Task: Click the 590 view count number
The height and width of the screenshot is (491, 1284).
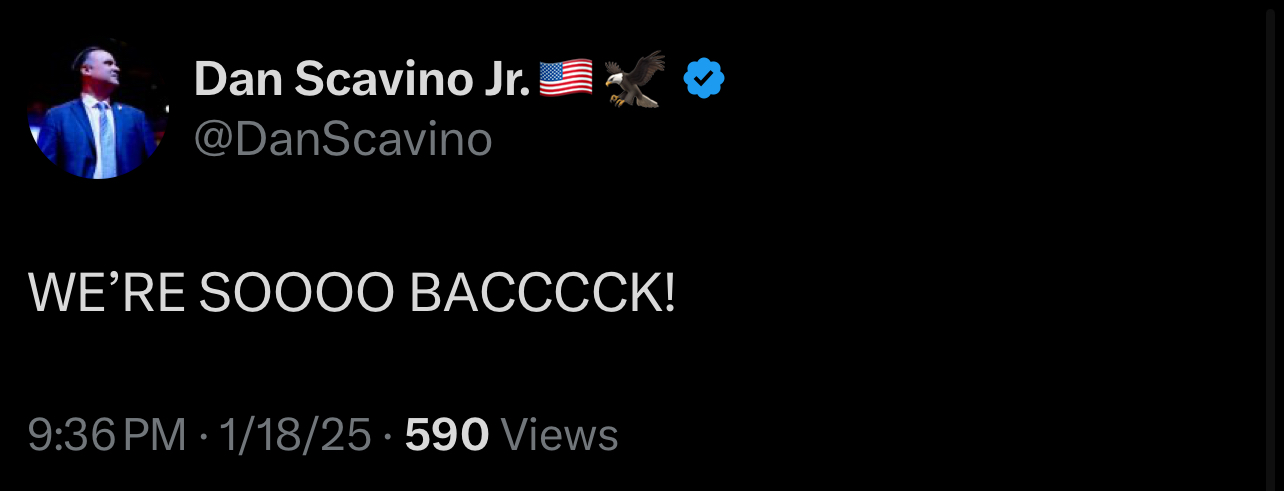Action: coord(447,436)
